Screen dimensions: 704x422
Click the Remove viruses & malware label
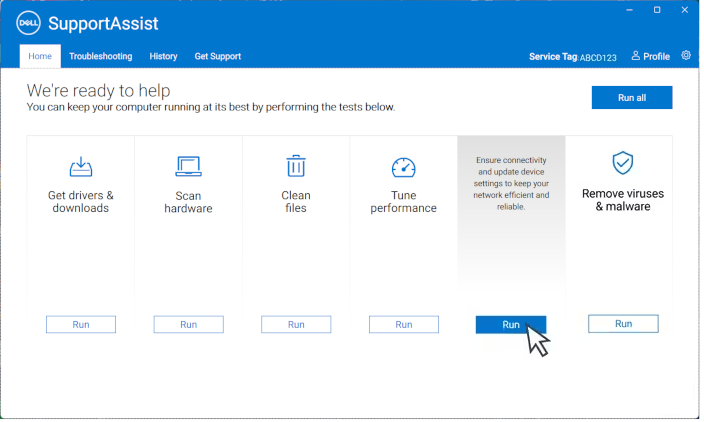pos(623,200)
